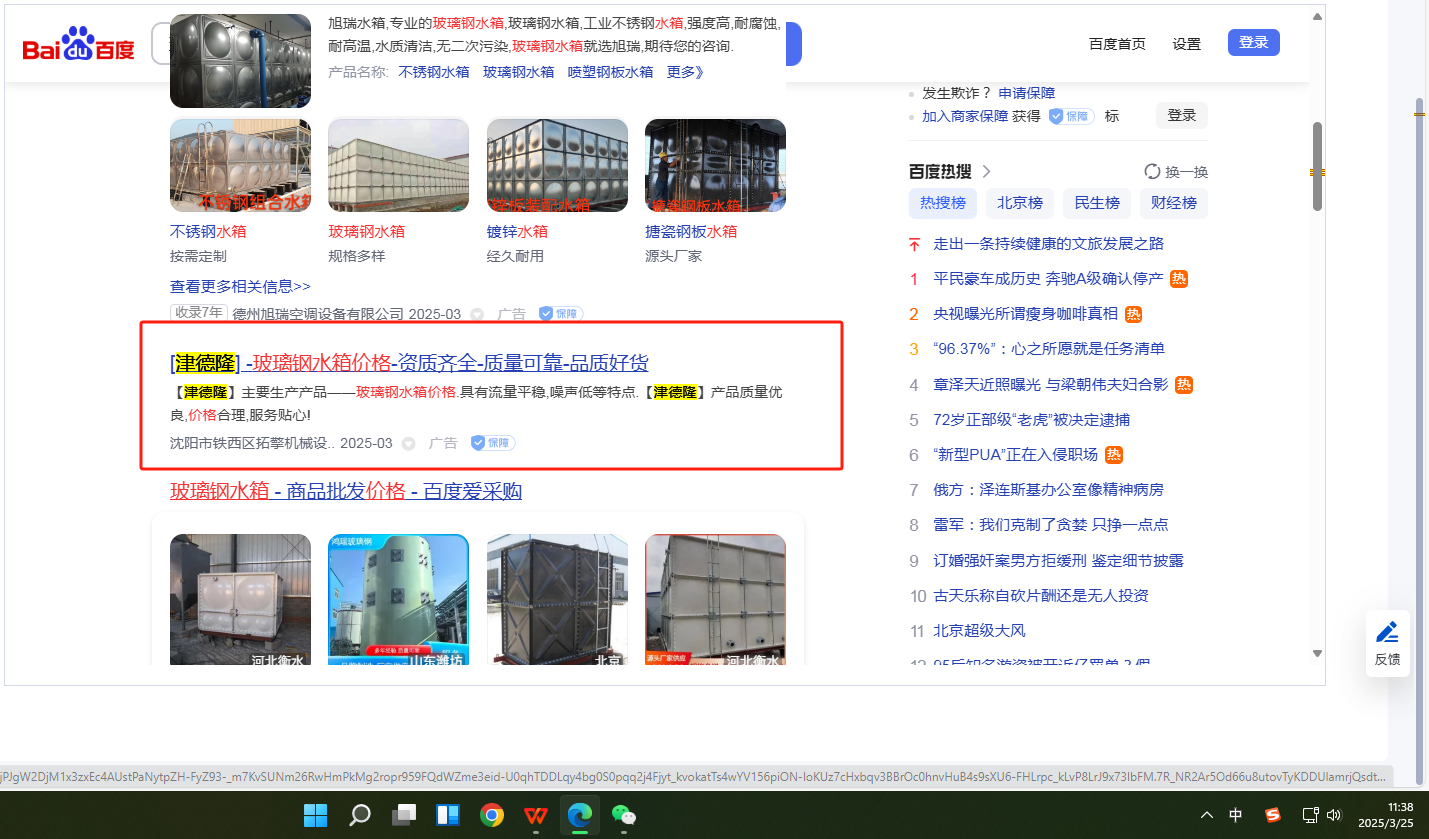Open 百度热搜 via its heading arrow

tap(986, 171)
